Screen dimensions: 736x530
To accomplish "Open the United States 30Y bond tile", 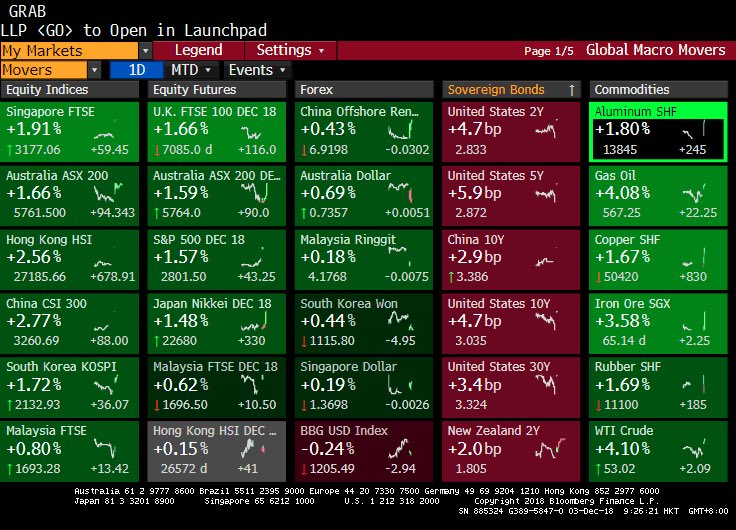I will [511, 387].
